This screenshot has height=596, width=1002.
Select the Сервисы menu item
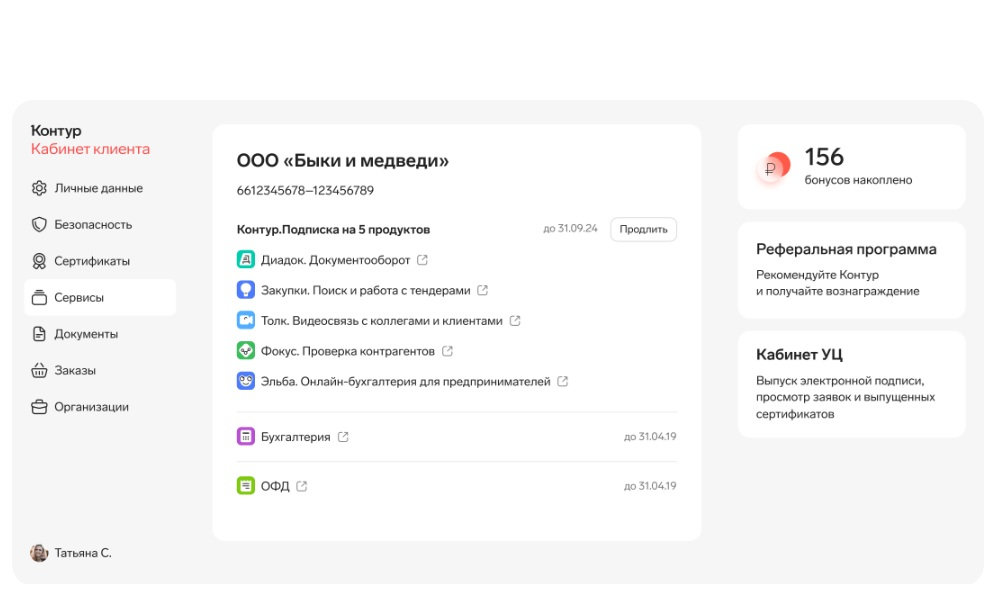[x=100, y=297]
